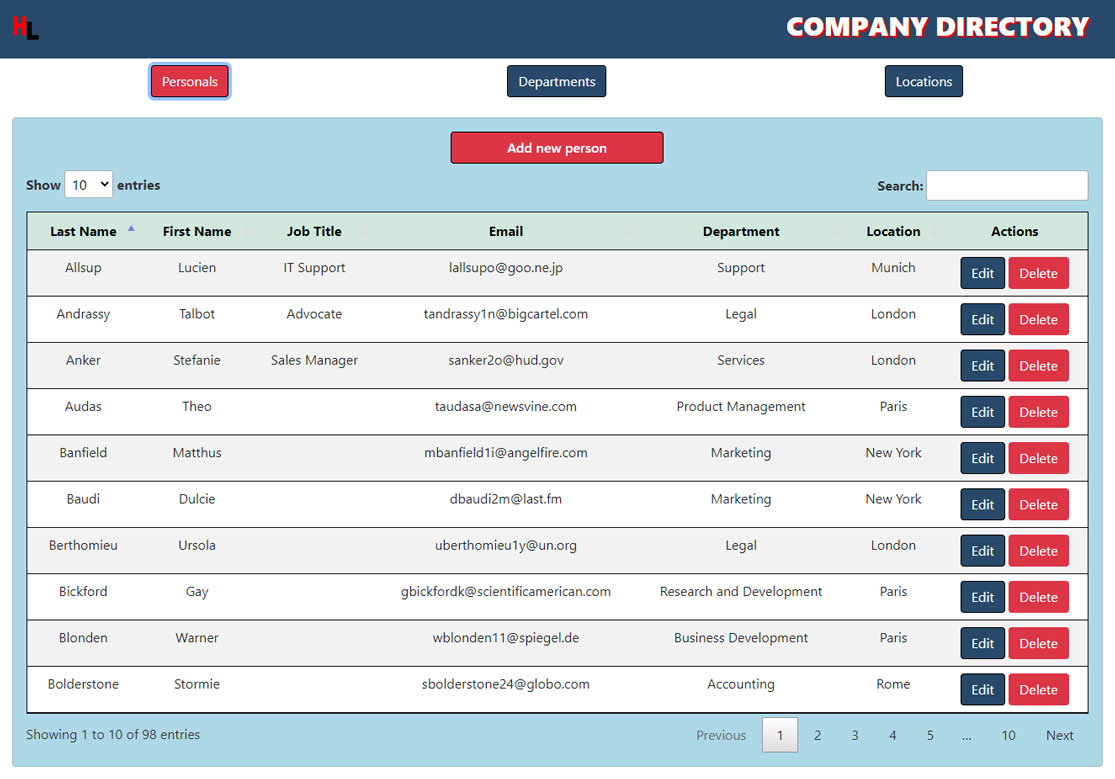The height and width of the screenshot is (779, 1115).
Task: Edit the Berthomieu record
Action: pos(982,551)
